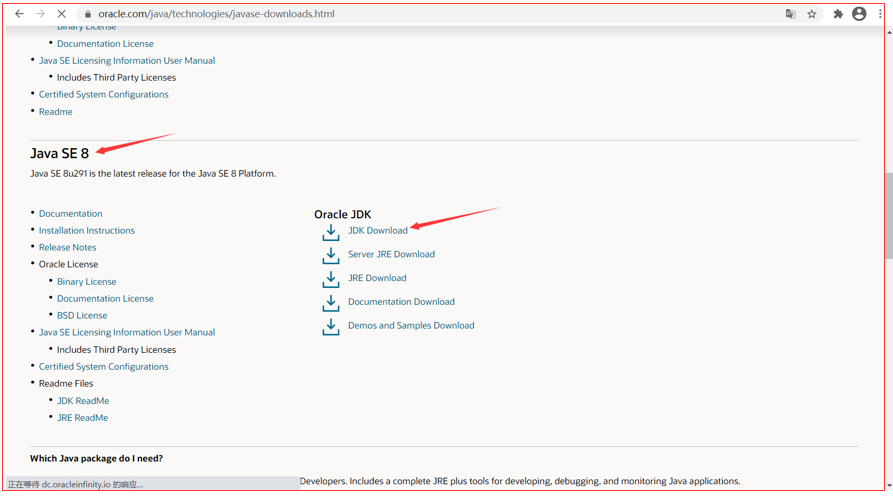Open the JDK ReadMe link
Screen dimensions: 893x496
tap(83, 401)
